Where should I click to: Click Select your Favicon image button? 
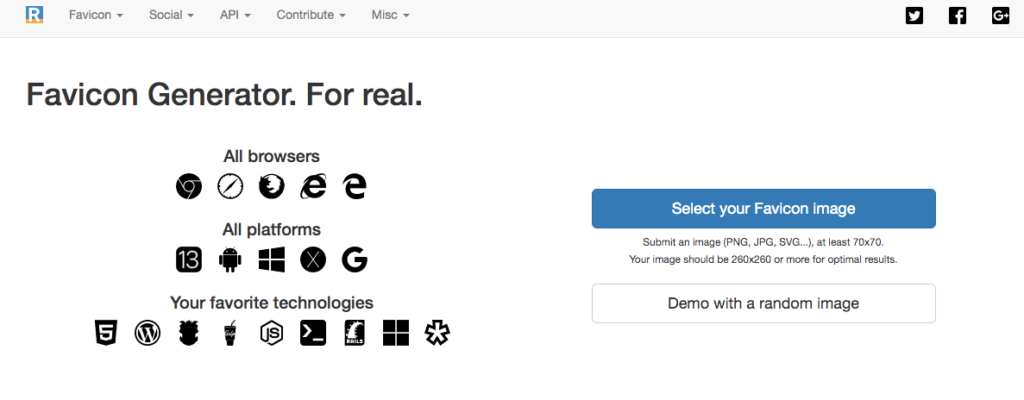point(763,209)
